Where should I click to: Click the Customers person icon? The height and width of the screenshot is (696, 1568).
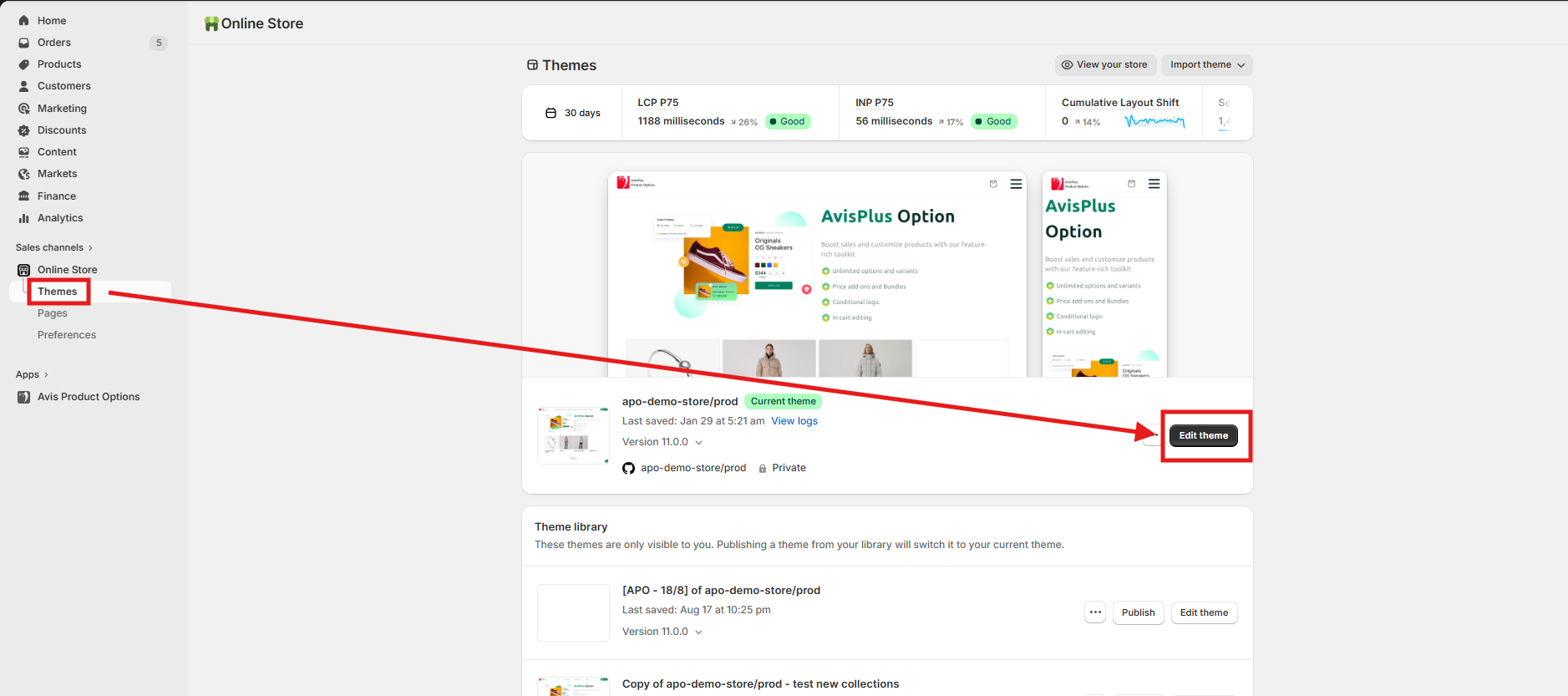tap(23, 86)
